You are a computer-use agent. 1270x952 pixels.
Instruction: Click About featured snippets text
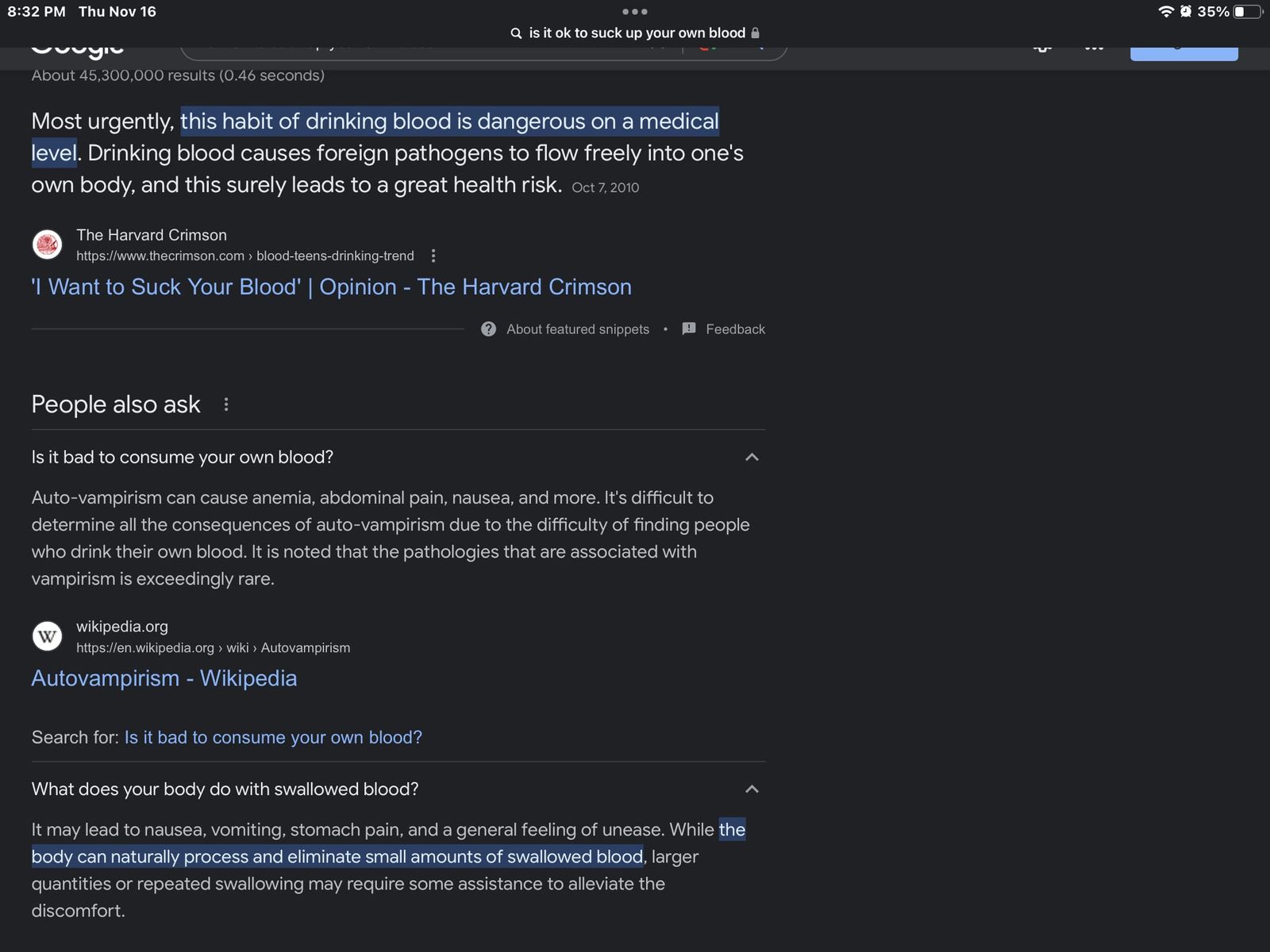tap(578, 329)
